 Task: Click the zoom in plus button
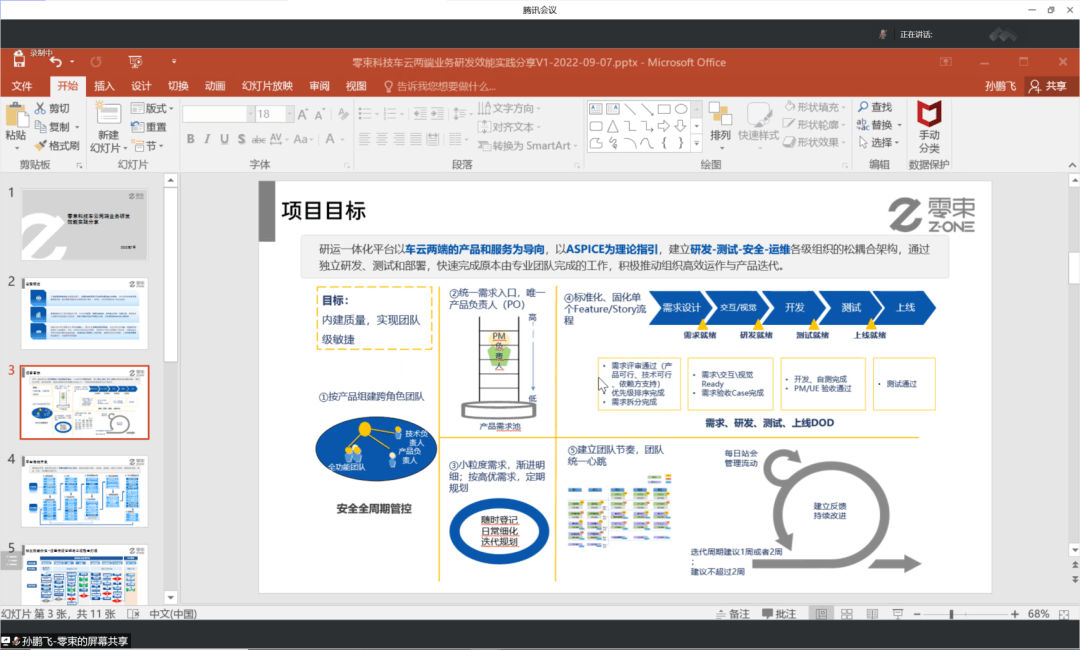(x=1015, y=614)
